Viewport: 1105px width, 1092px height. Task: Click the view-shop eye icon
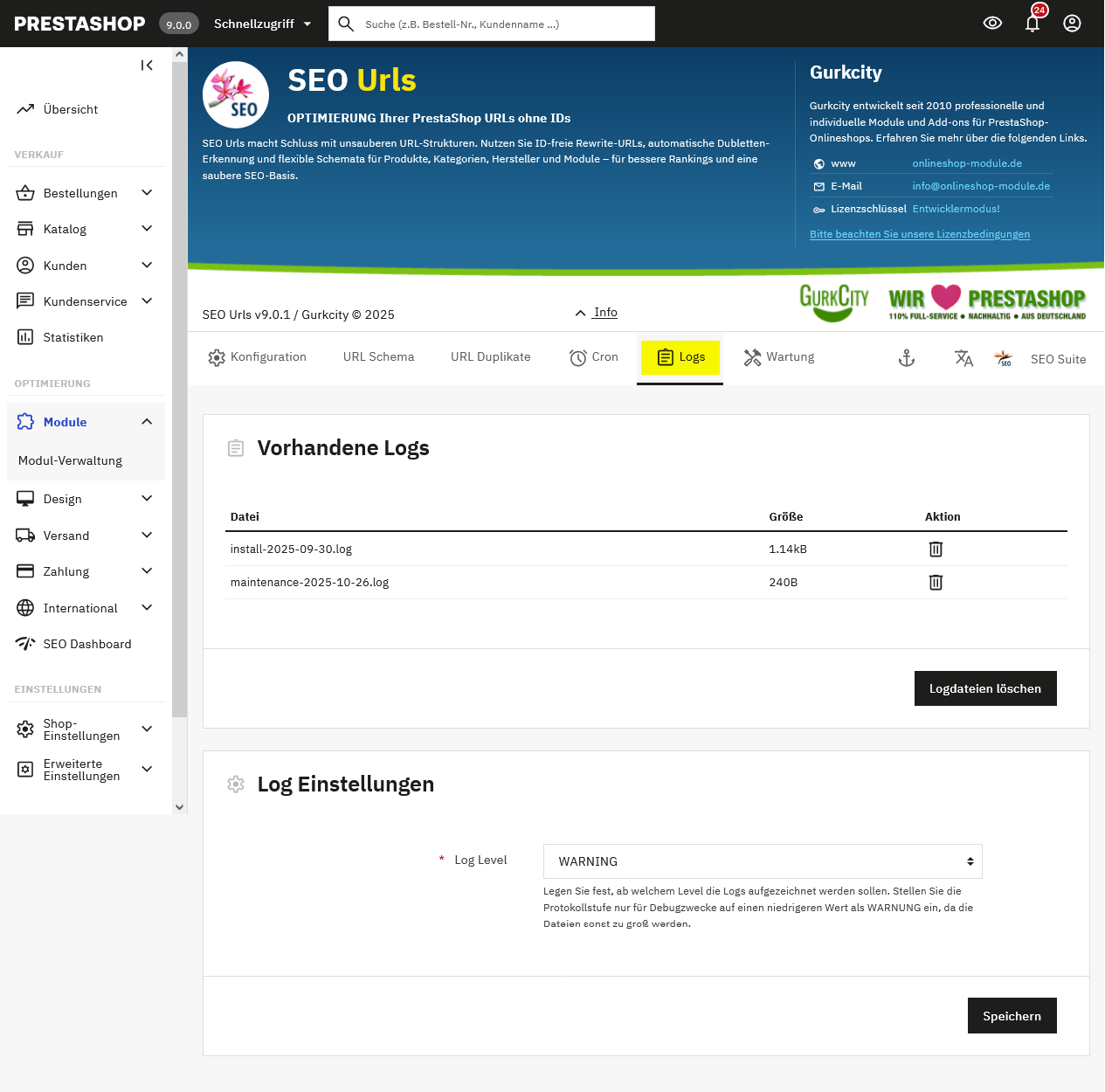point(992,24)
